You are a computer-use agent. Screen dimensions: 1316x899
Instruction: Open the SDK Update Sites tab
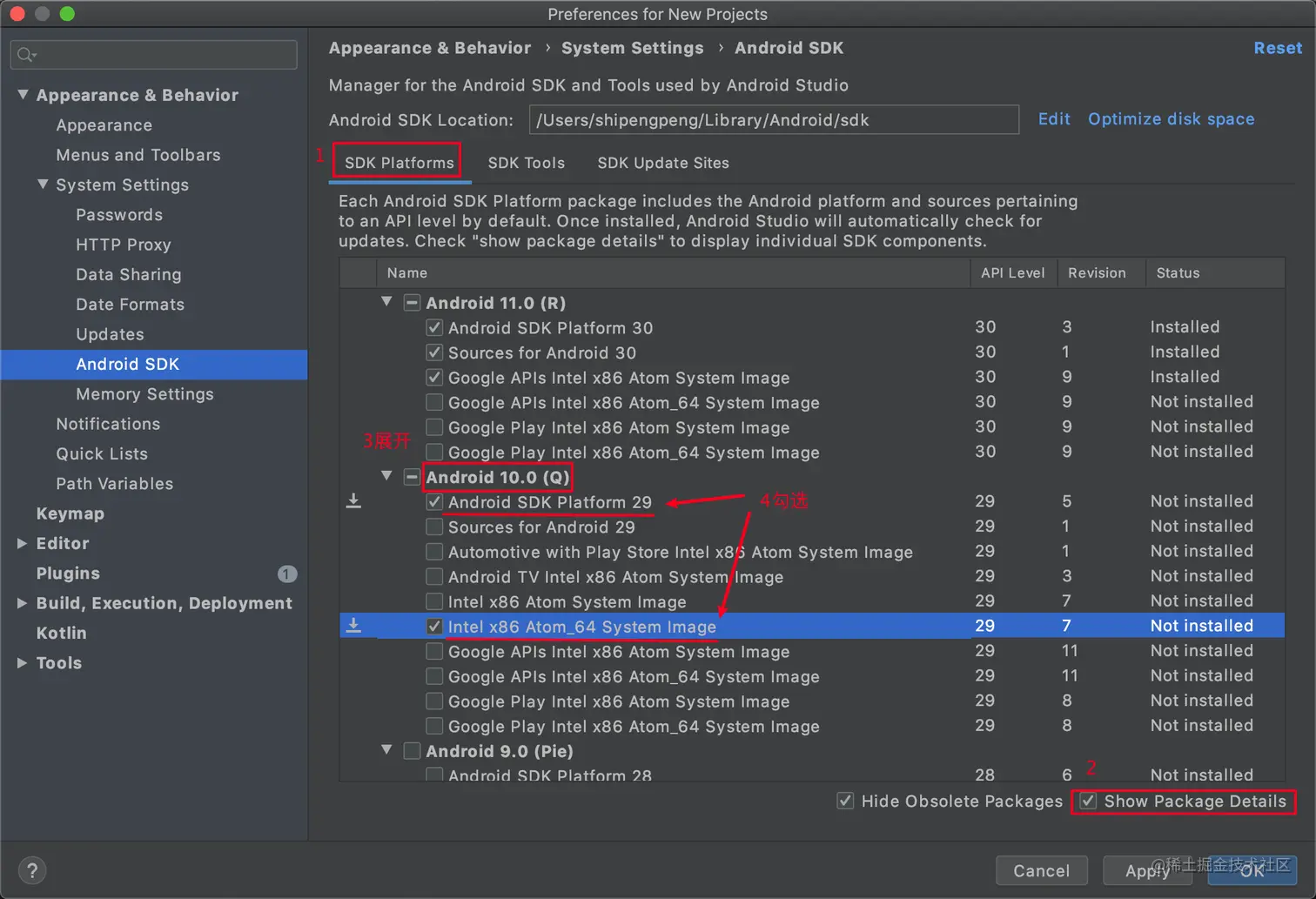click(x=662, y=163)
